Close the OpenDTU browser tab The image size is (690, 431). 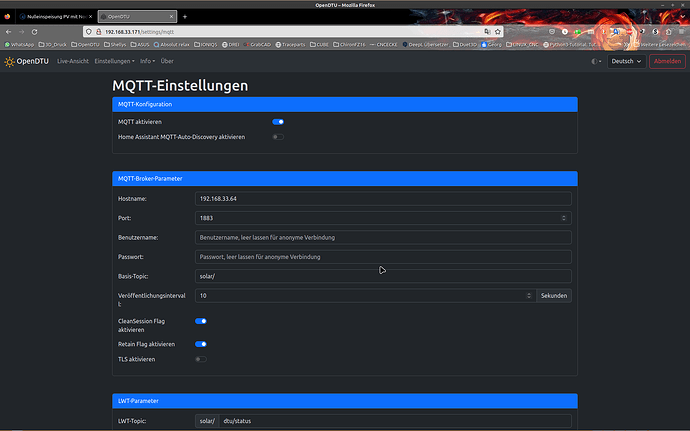pos(171,17)
